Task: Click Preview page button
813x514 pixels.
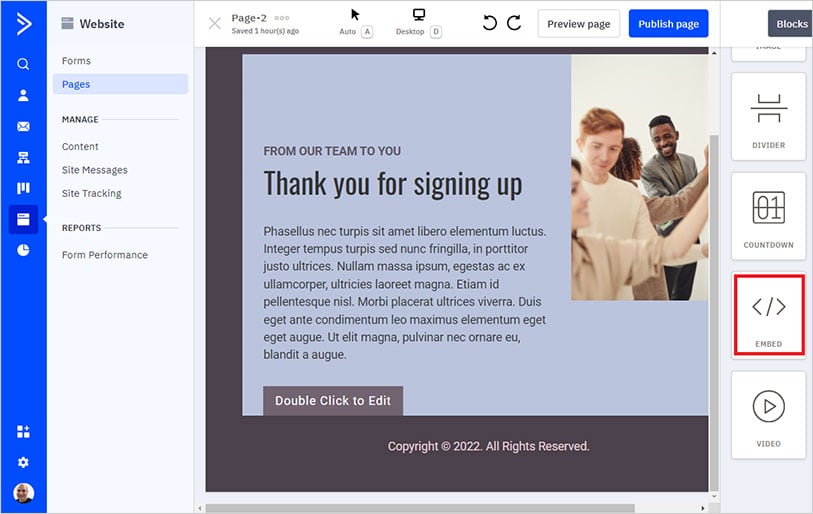Action: pos(579,24)
